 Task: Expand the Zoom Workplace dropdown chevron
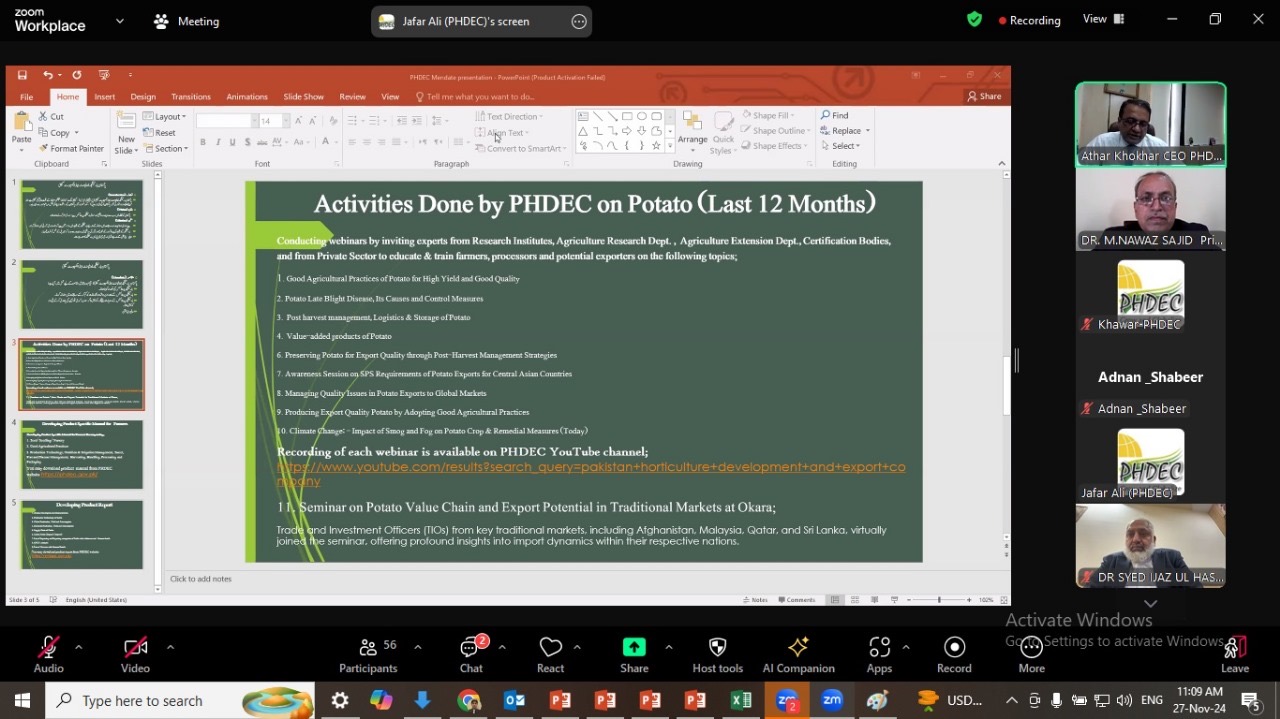[120, 20]
